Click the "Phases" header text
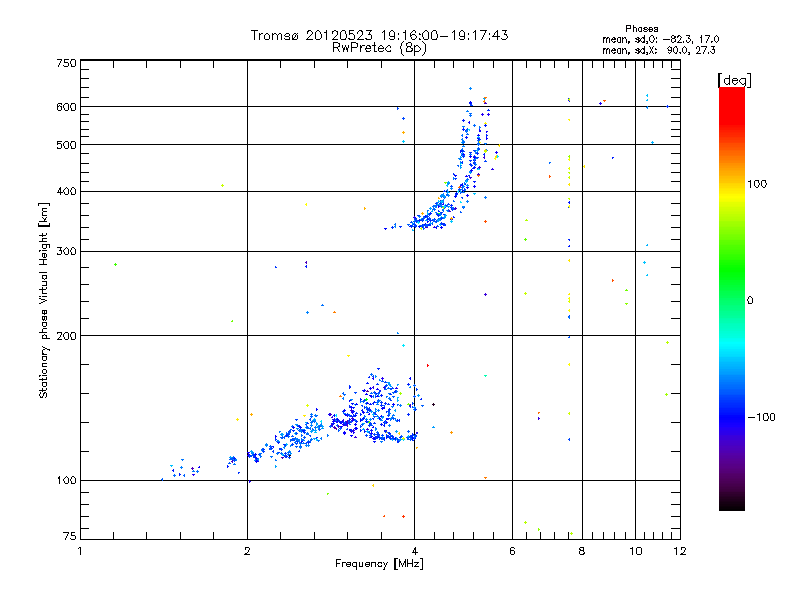The width and height of the screenshot is (800, 600). click(642, 29)
